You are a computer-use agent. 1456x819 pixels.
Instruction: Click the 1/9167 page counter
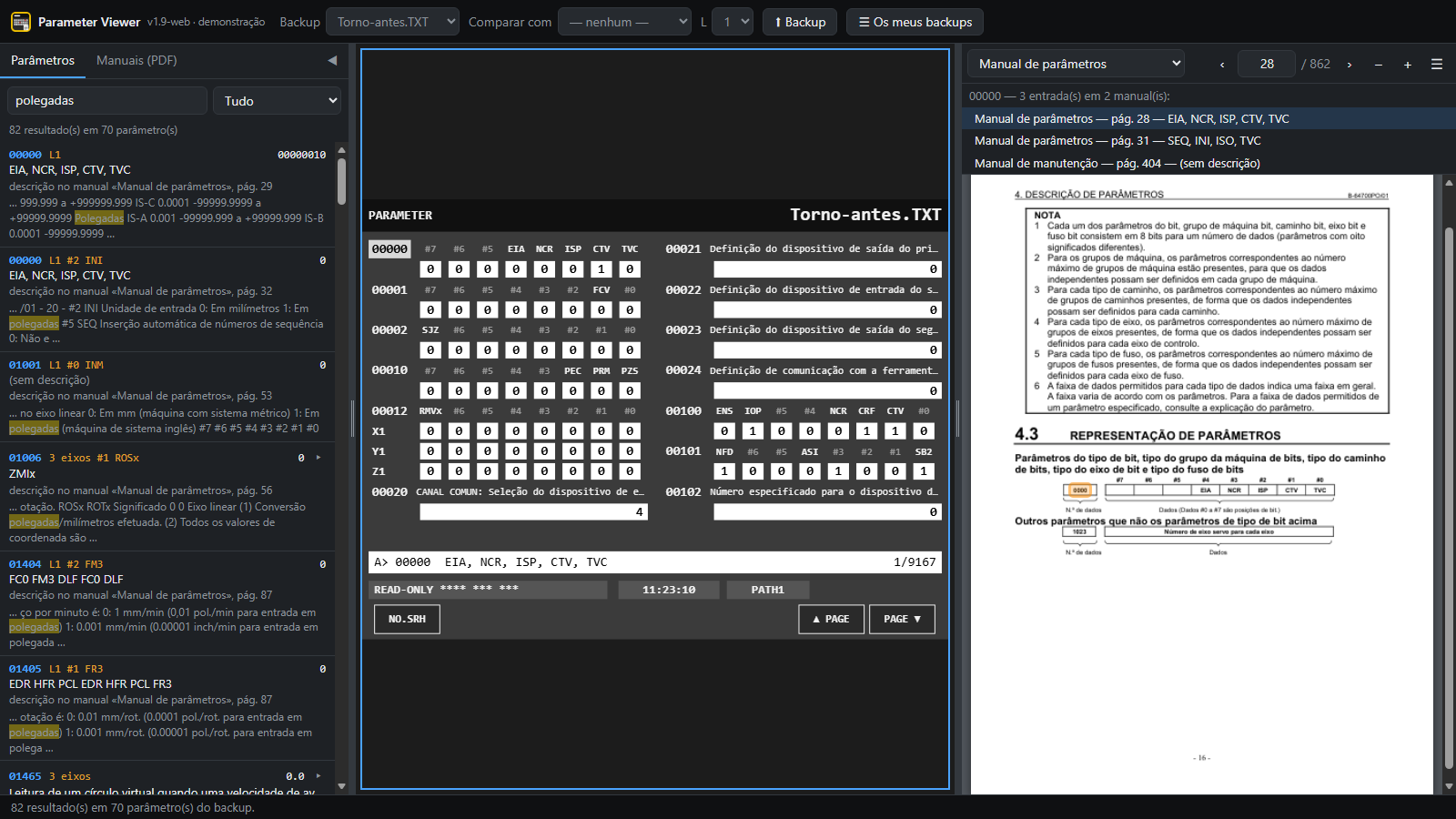915,562
